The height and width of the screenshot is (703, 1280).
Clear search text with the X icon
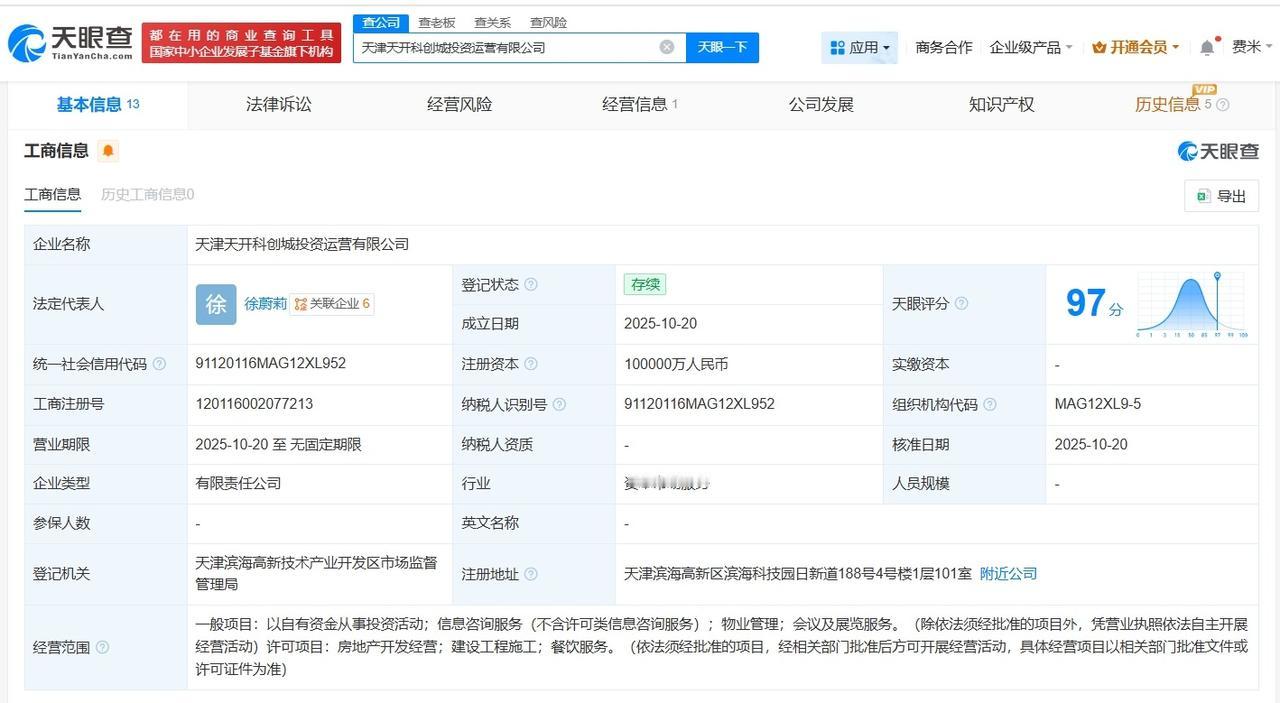[667, 47]
